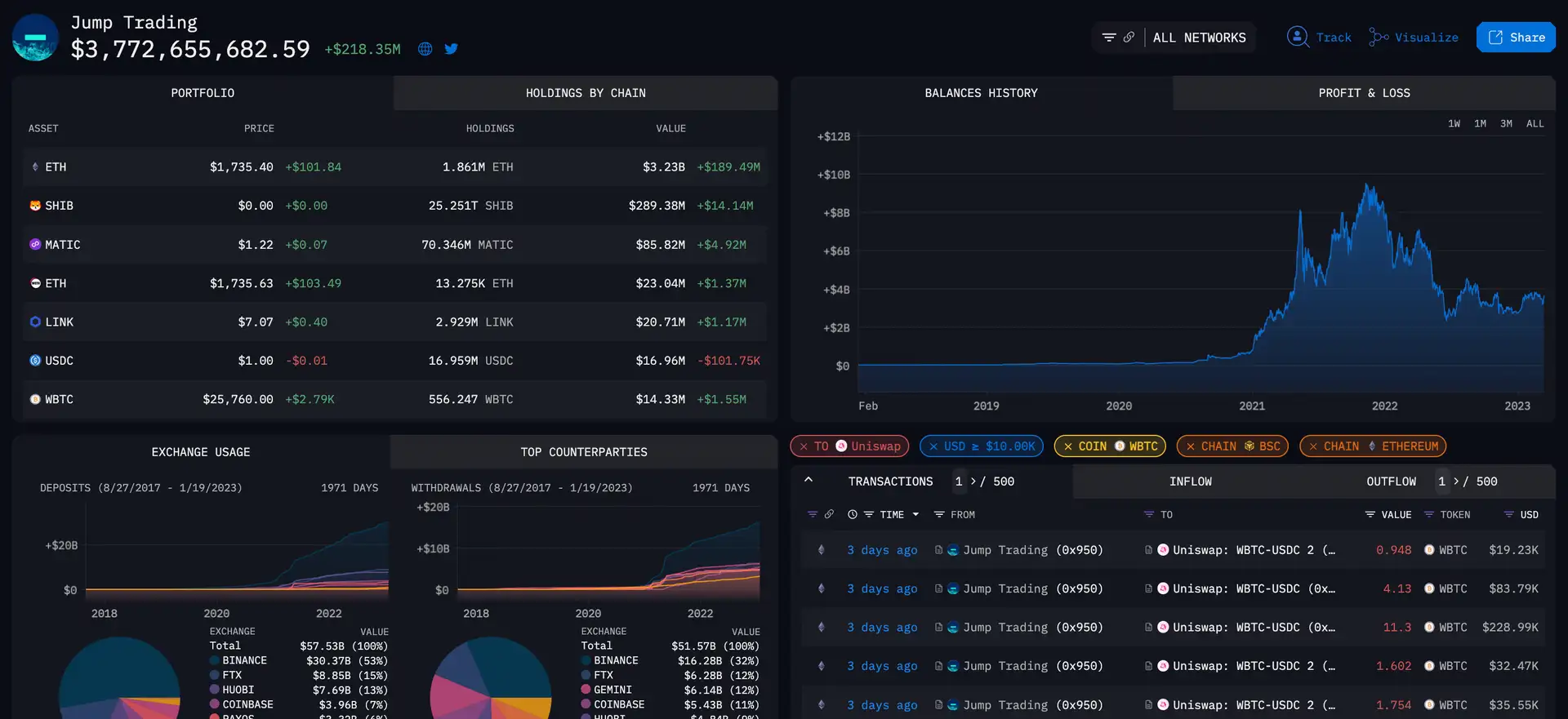This screenshot has width=1568, height=719.
Task: Click the Binance legend color dot in deposits
Action: (x=215, y=661)
